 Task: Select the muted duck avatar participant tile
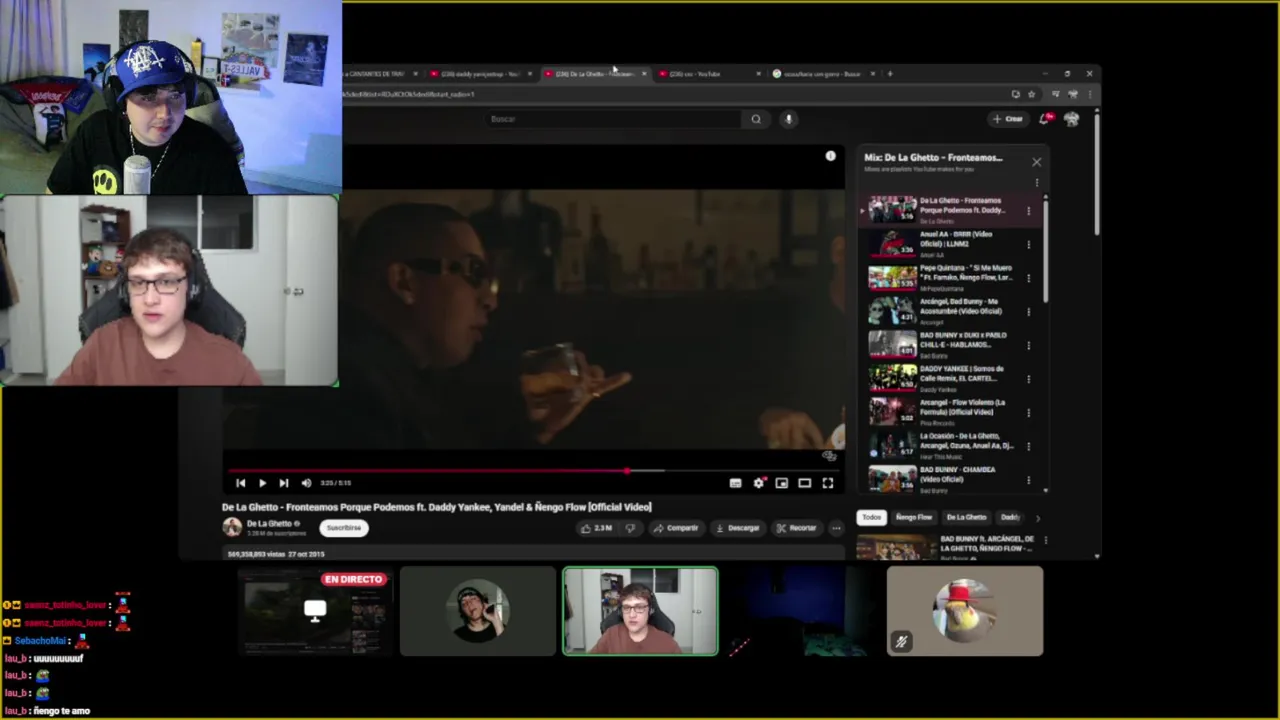click(965, 612)
